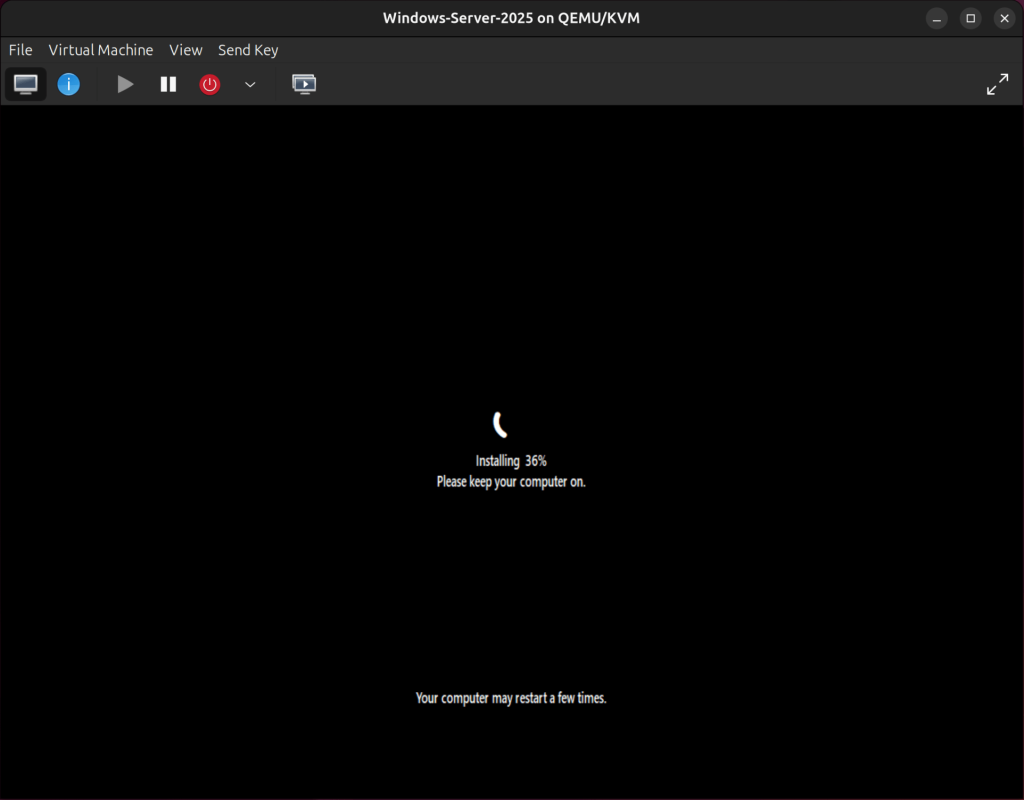Click the Windows-Server-2025 title bar text
Screen dimensions: 1024x800
pyautogui.click(x=511, y=17)
